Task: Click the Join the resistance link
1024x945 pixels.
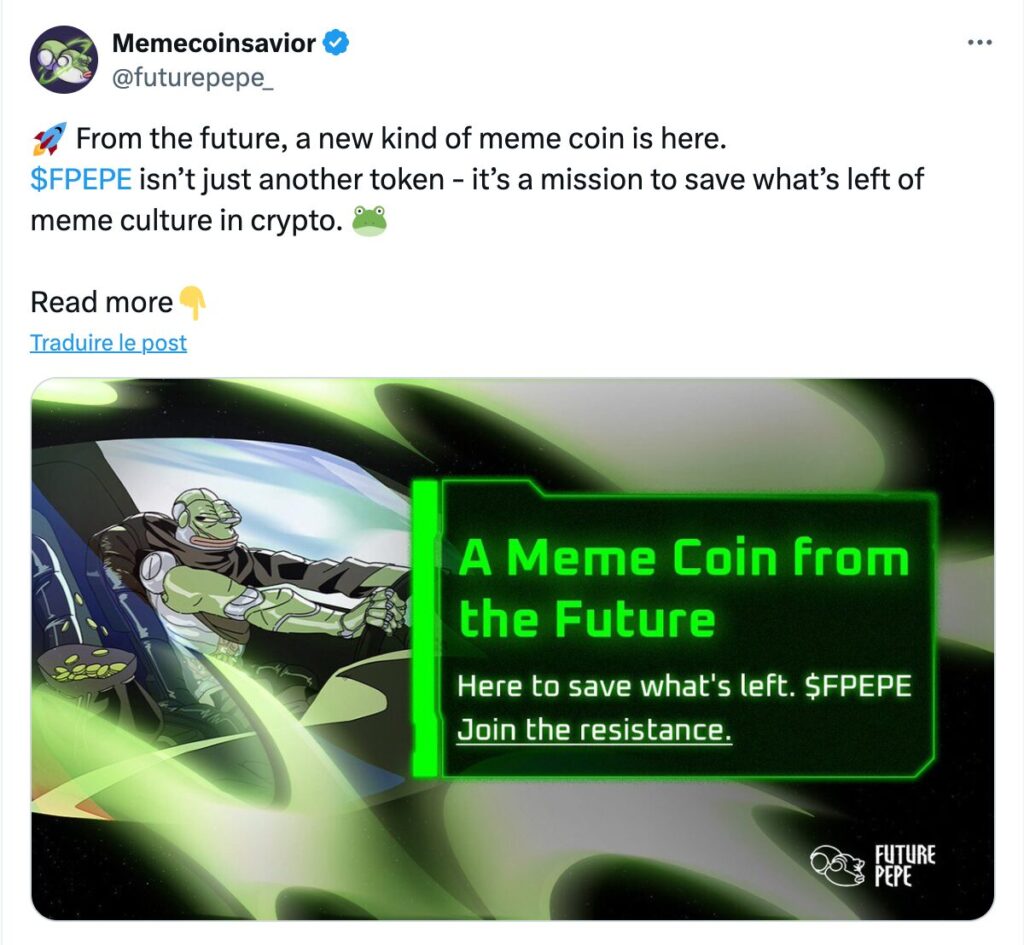Action: click(594, 729)
